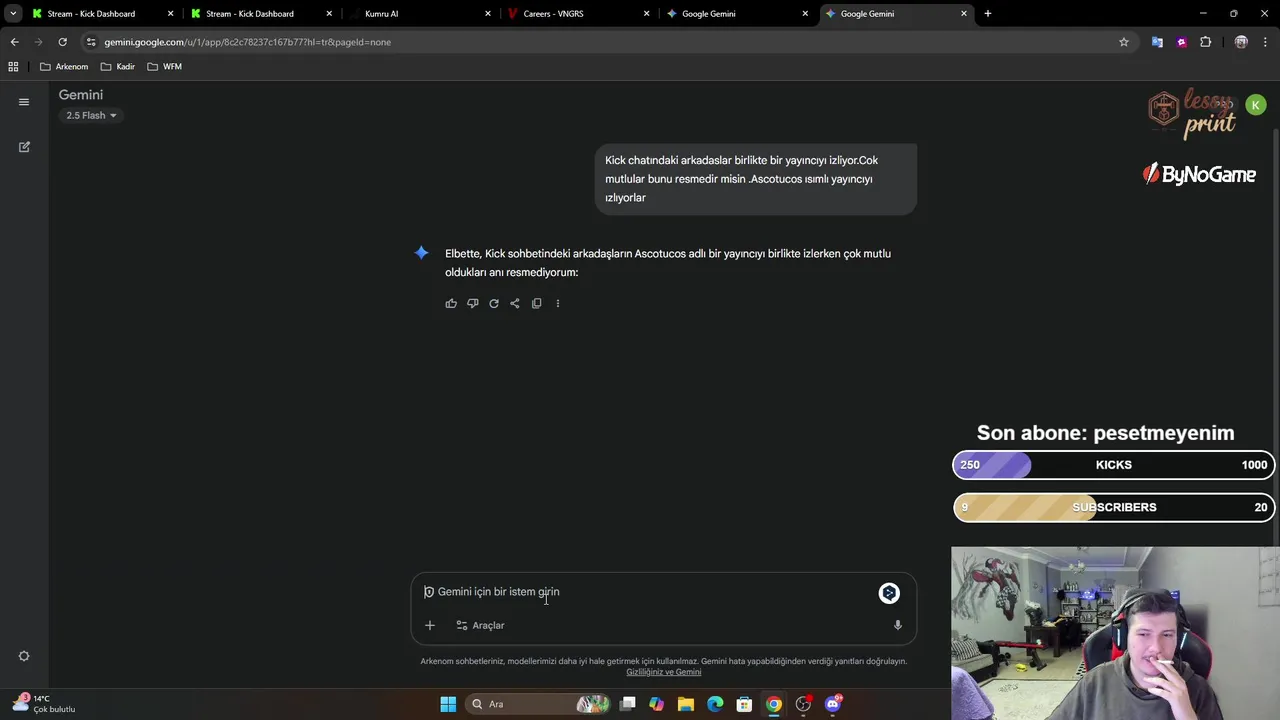Open Discord from the taskbar
The width and height of the screenshot is (1280, 720).
click(x=832, y=704)
